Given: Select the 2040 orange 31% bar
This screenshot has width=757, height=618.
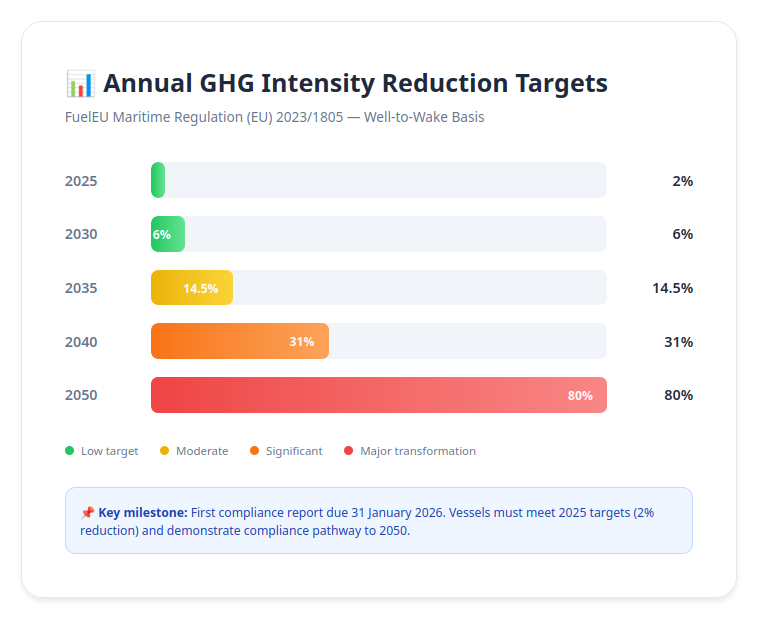Looking at the screenshot, I should point(240,341).
